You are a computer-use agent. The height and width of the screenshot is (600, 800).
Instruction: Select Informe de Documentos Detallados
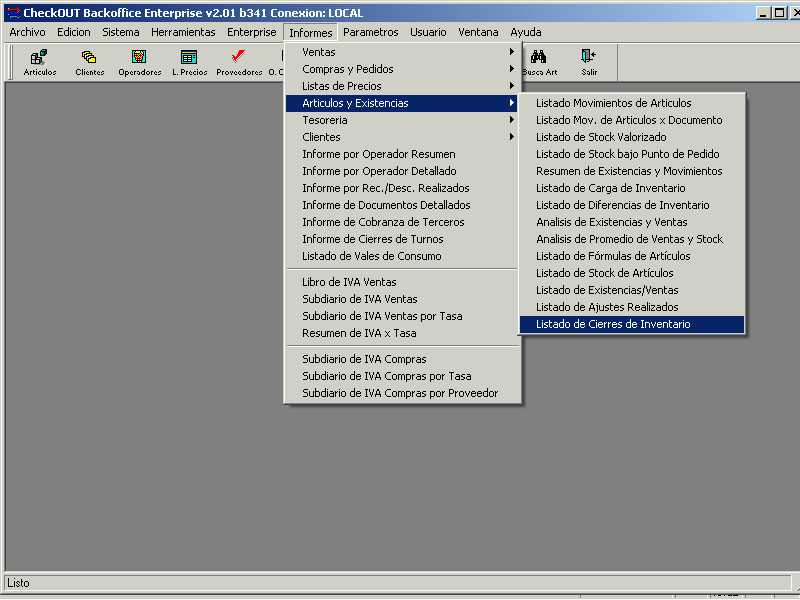(x=402, y=205)
